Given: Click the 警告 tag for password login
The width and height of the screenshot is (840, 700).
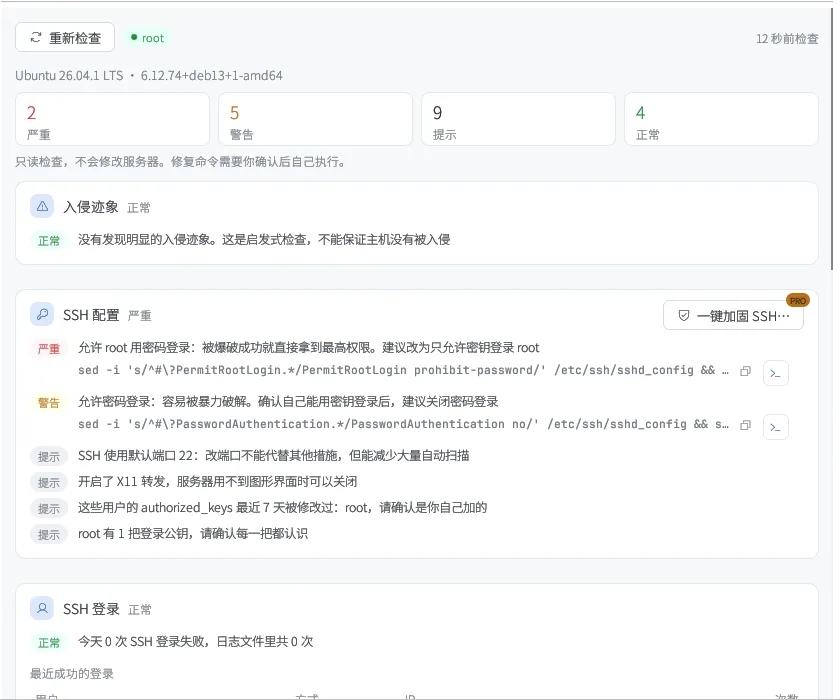Looking at the screenshot, I should tap(49, 403).
